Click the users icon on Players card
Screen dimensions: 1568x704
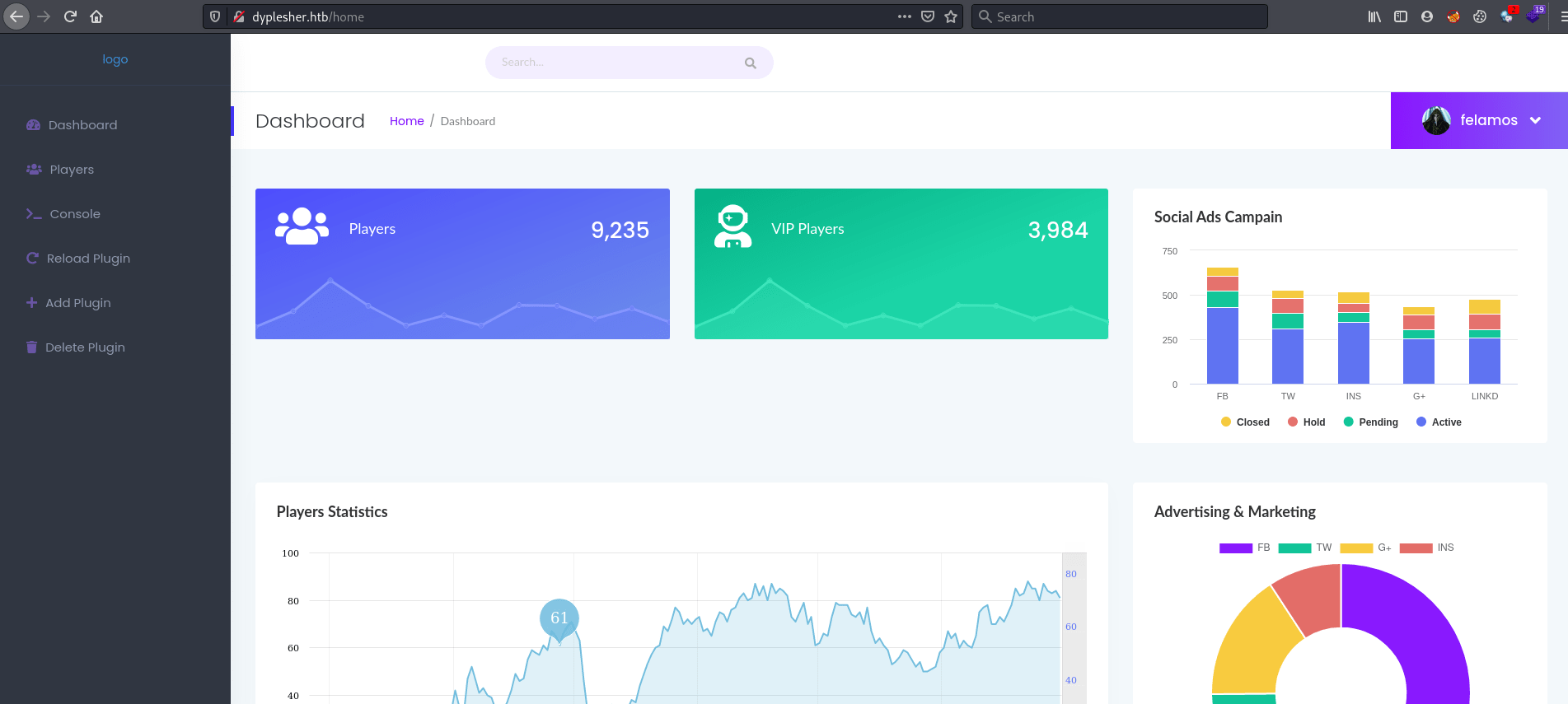[x=302, y=226]
